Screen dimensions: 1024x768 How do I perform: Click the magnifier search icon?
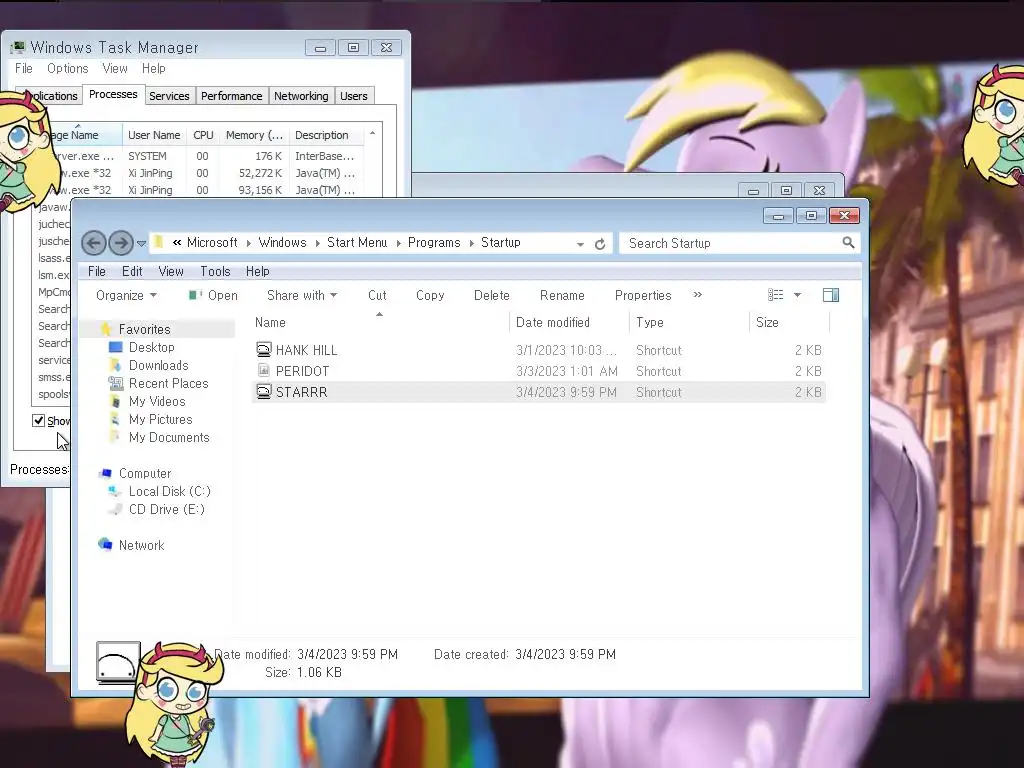(848, 243)
